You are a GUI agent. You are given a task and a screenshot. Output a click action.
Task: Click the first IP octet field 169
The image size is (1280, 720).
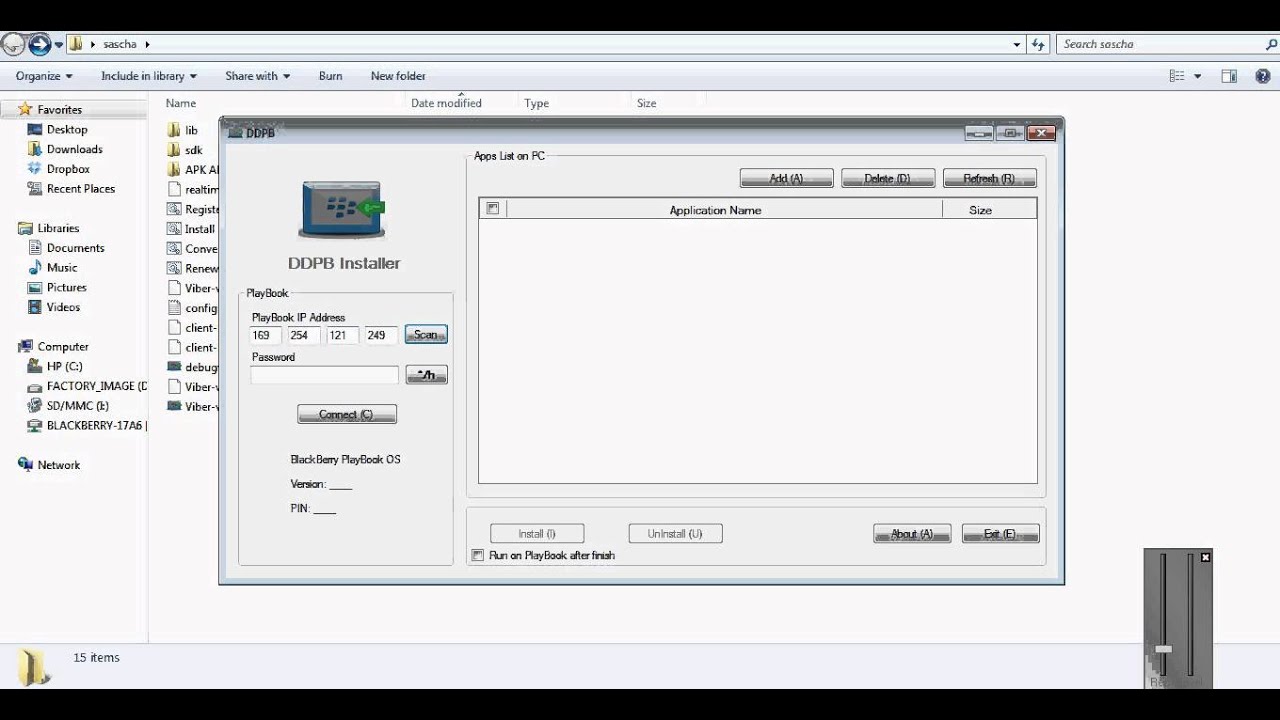point(265,335)
